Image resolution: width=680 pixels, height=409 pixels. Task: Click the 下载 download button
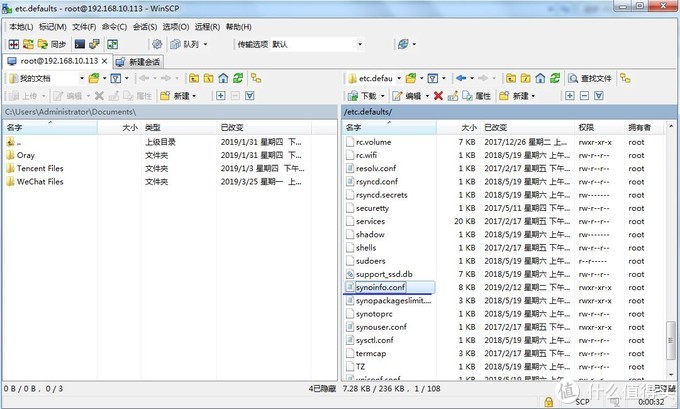tap(366, 96)
